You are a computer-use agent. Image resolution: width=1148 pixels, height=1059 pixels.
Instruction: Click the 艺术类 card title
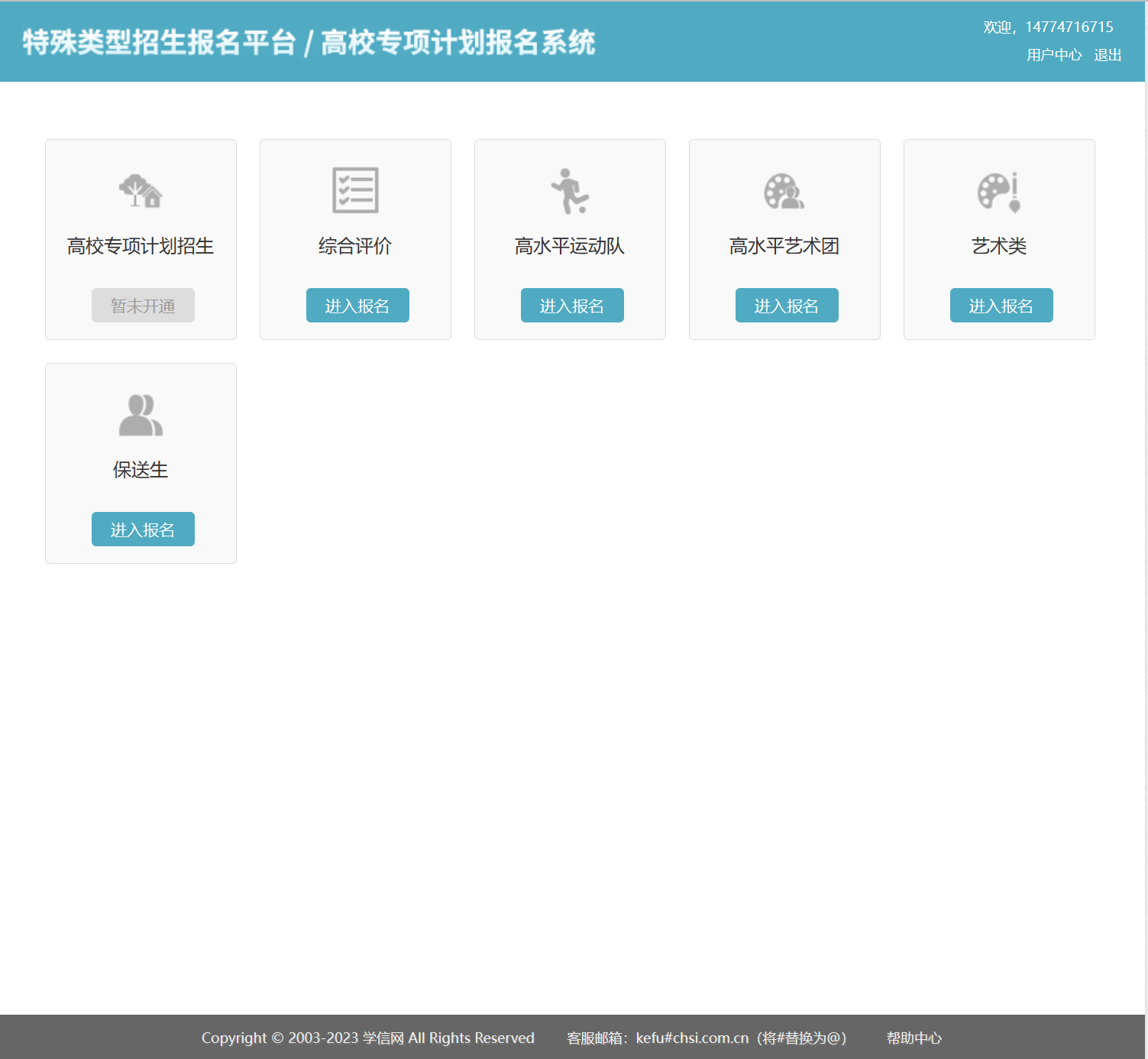[x=999, y=246]
